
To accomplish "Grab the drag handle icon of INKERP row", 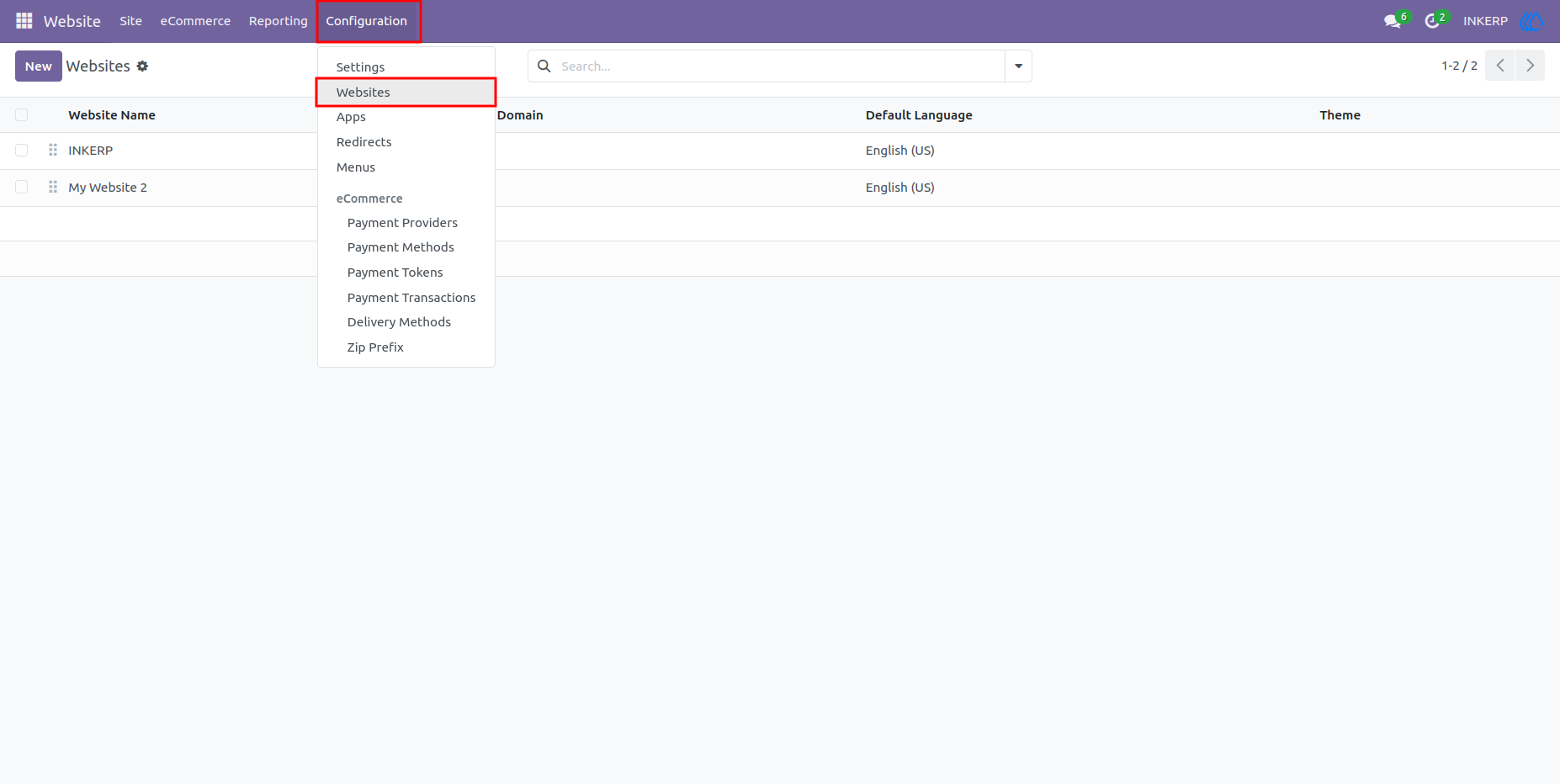I will (x=53, y=150).
